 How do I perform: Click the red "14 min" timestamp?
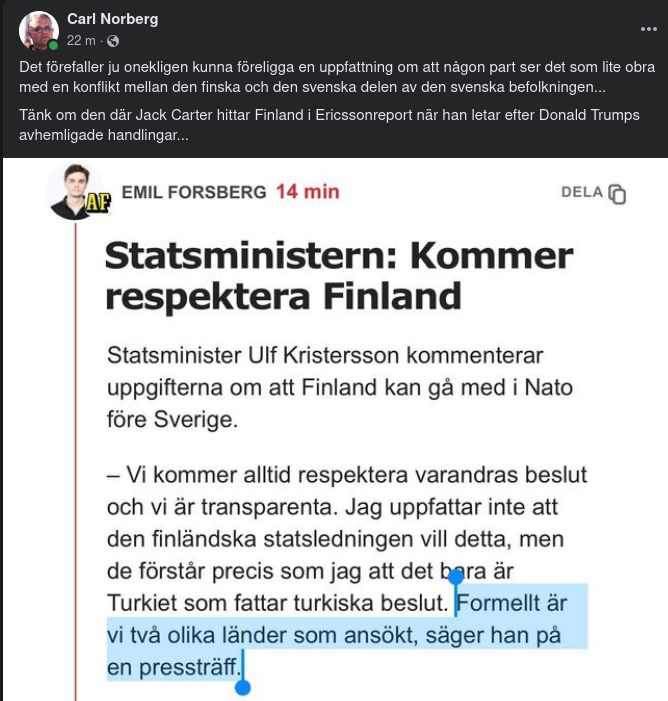click(308, 192)
